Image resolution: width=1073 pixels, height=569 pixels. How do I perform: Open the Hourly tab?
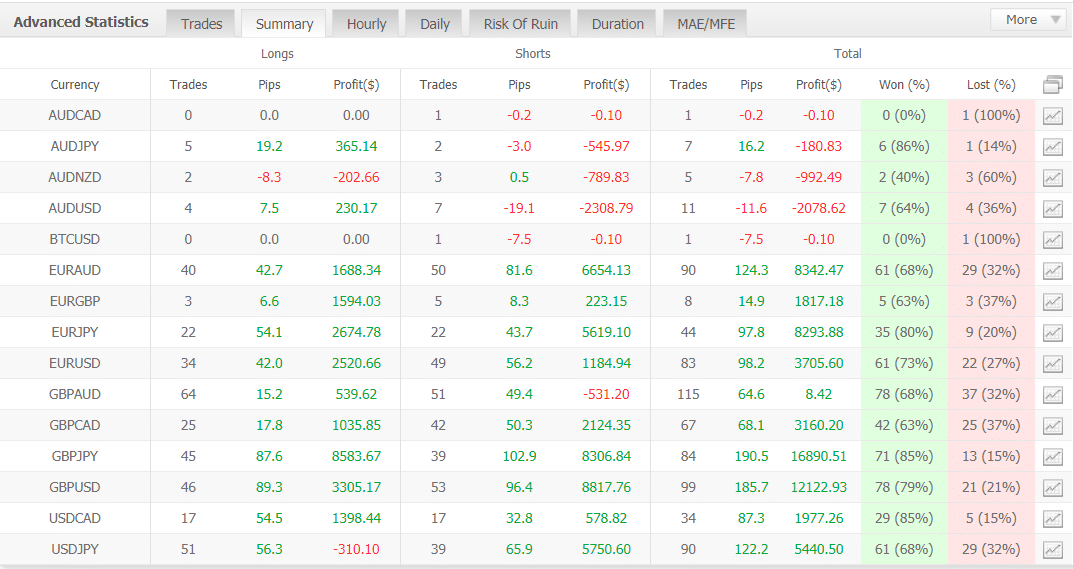tap(366, 24)
